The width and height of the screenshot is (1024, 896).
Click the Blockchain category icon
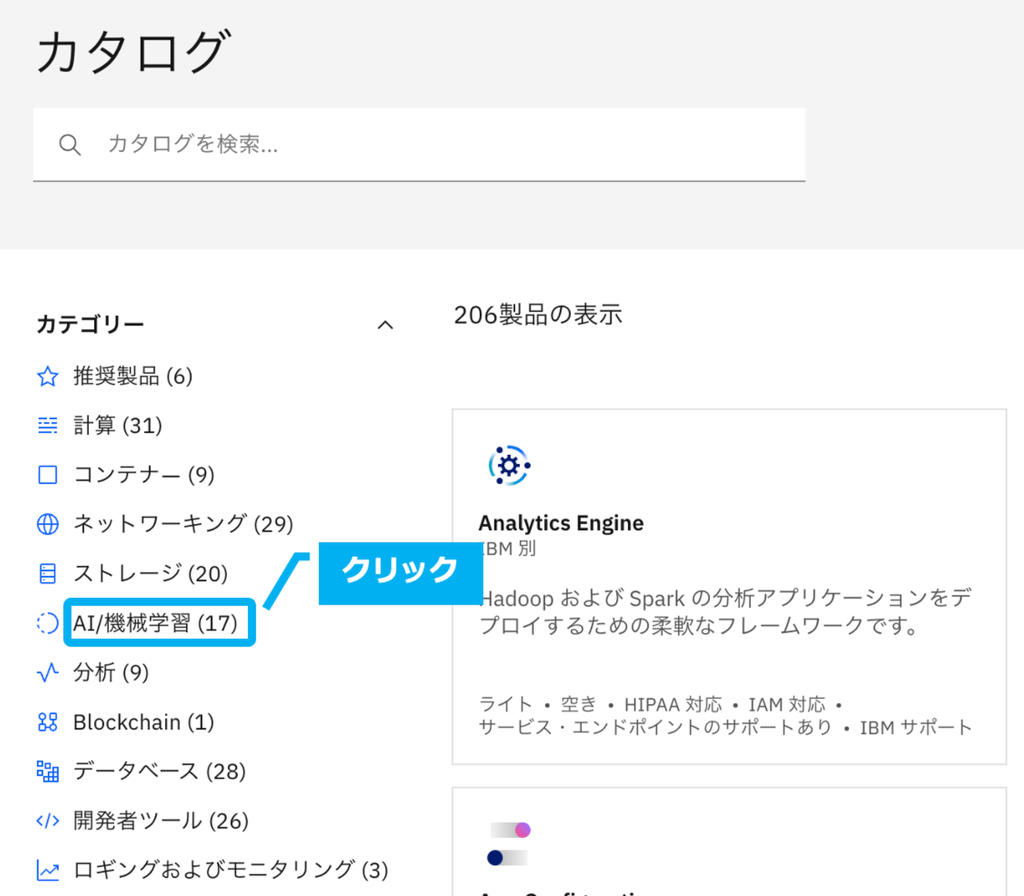(x=47, y=721)
